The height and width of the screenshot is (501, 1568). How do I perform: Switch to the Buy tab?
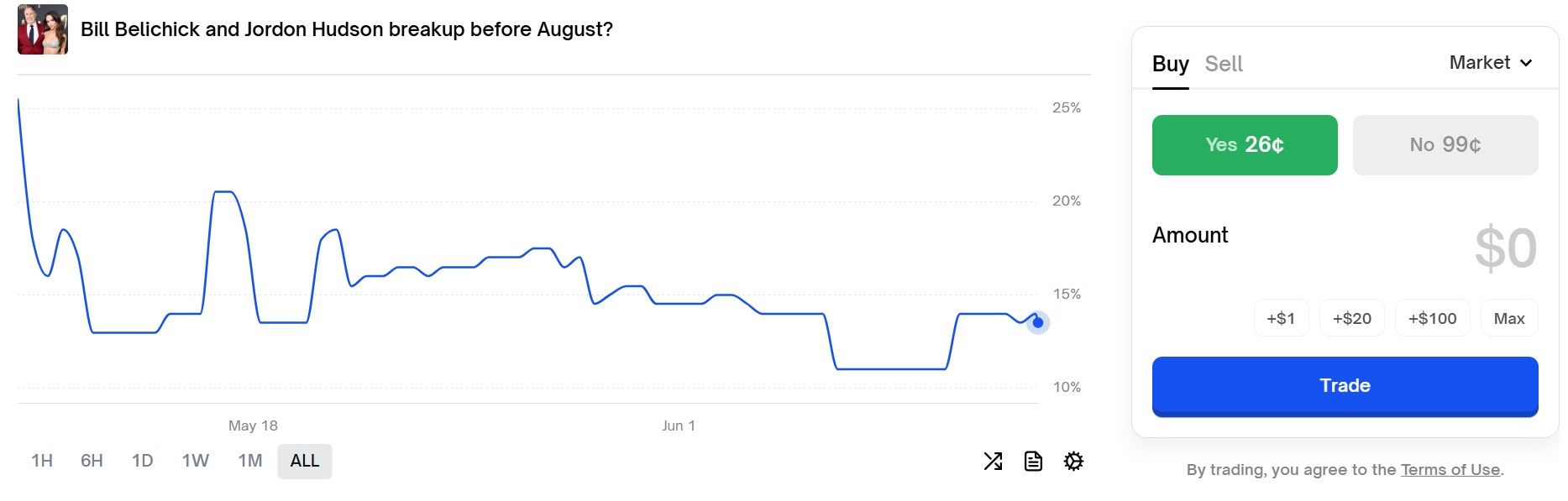pos(1171,64)
